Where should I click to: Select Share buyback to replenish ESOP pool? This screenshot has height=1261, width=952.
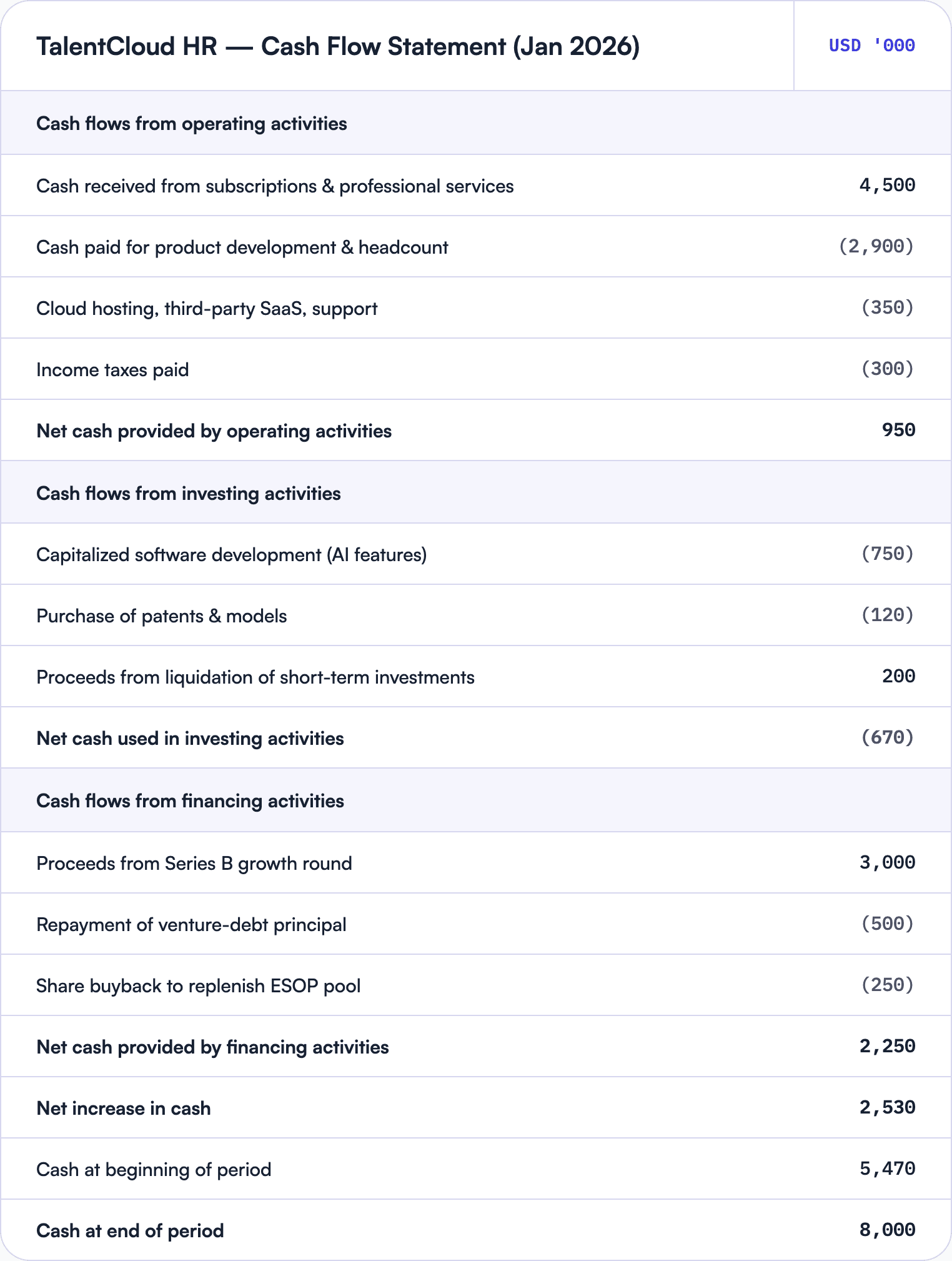[x=476, y=985]
